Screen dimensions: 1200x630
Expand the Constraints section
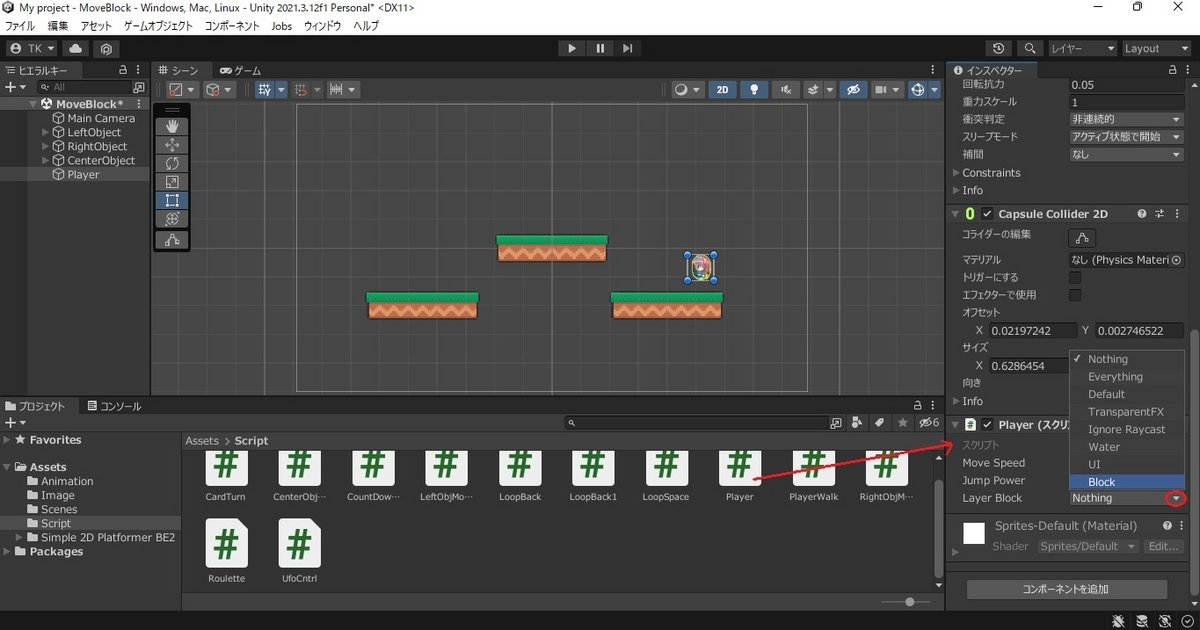(x=956, y=173)
